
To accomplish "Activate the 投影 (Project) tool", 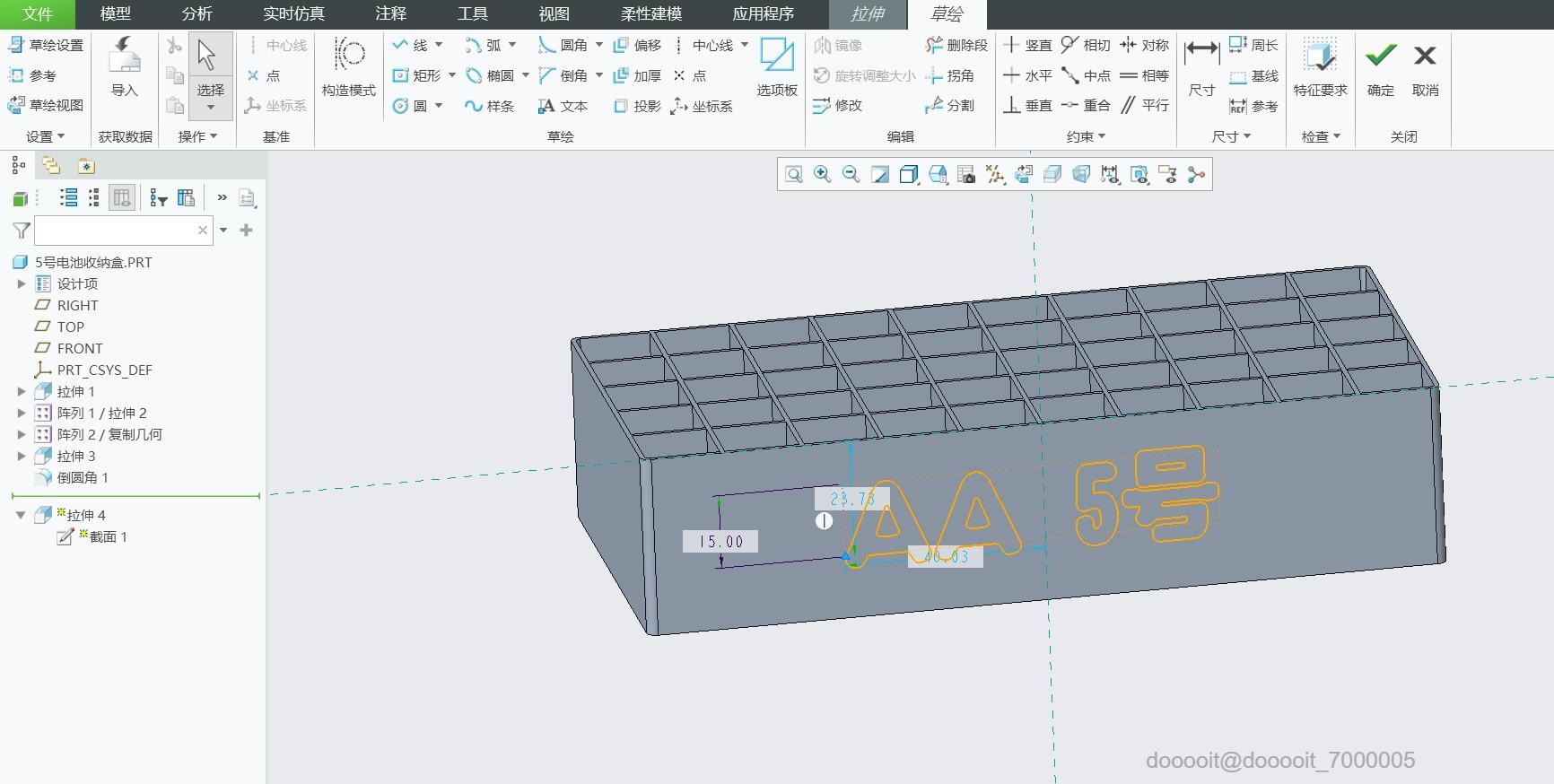I will pos(637,106).
